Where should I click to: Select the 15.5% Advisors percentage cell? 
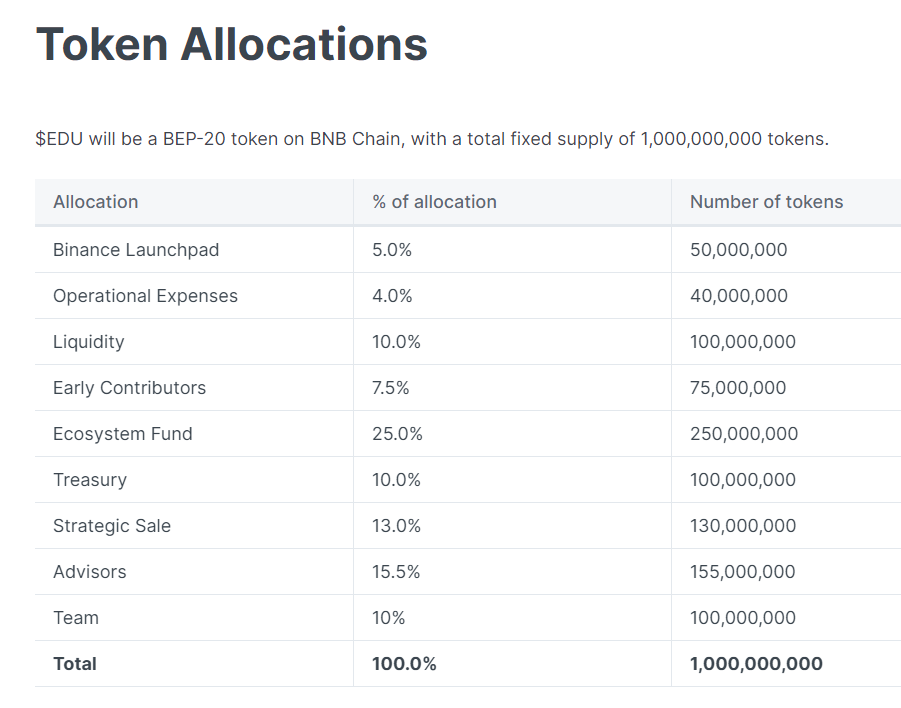point(396,572)
